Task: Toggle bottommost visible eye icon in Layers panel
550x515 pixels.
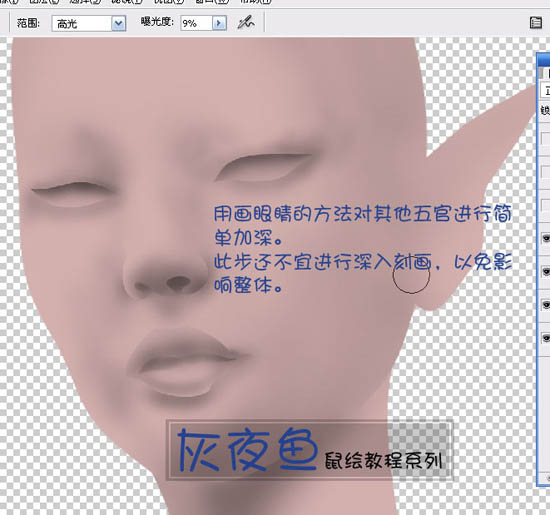Action: (x=546, y=338)
